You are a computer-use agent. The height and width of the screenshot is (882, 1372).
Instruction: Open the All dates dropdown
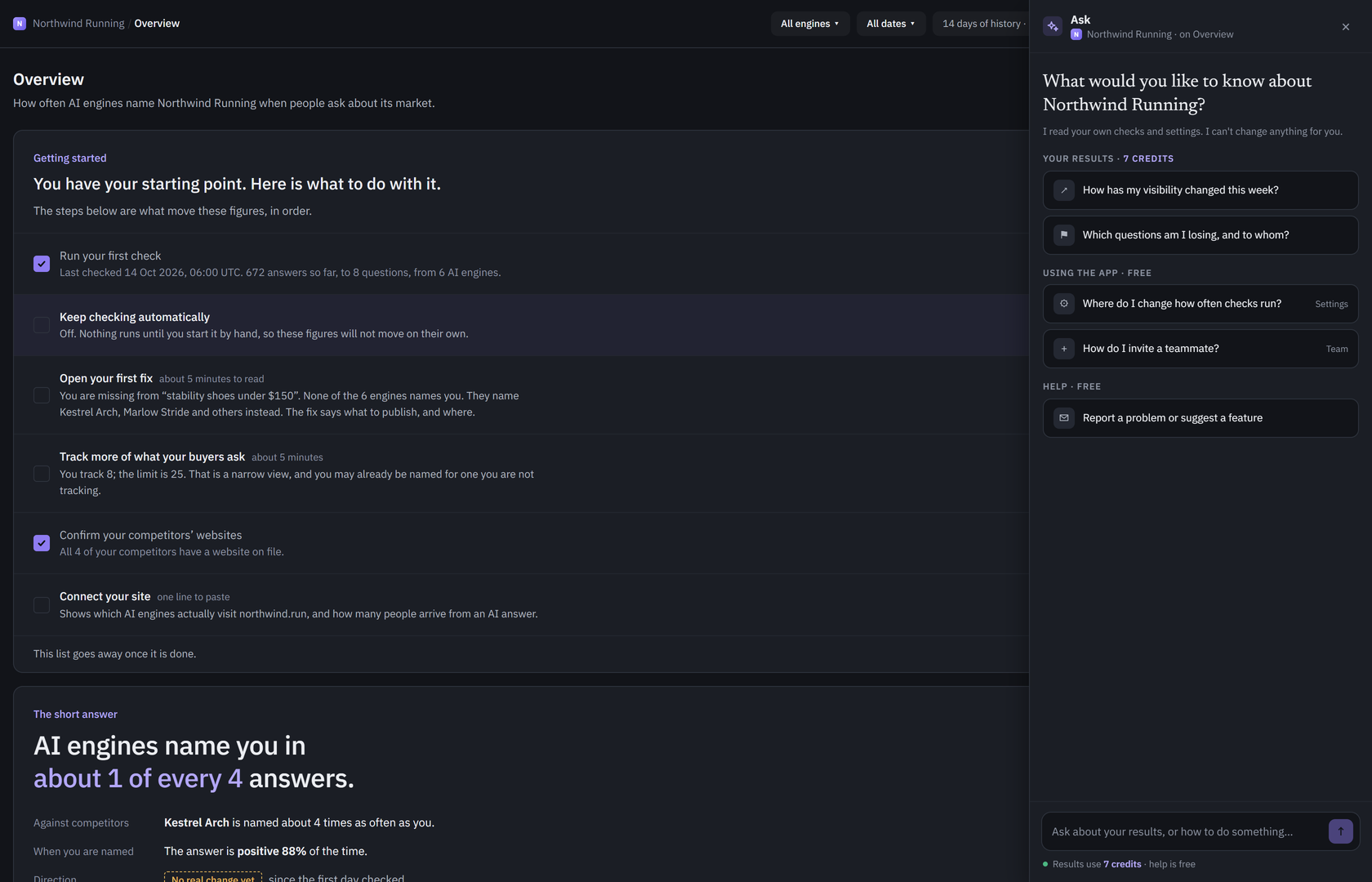coord(891,24)
